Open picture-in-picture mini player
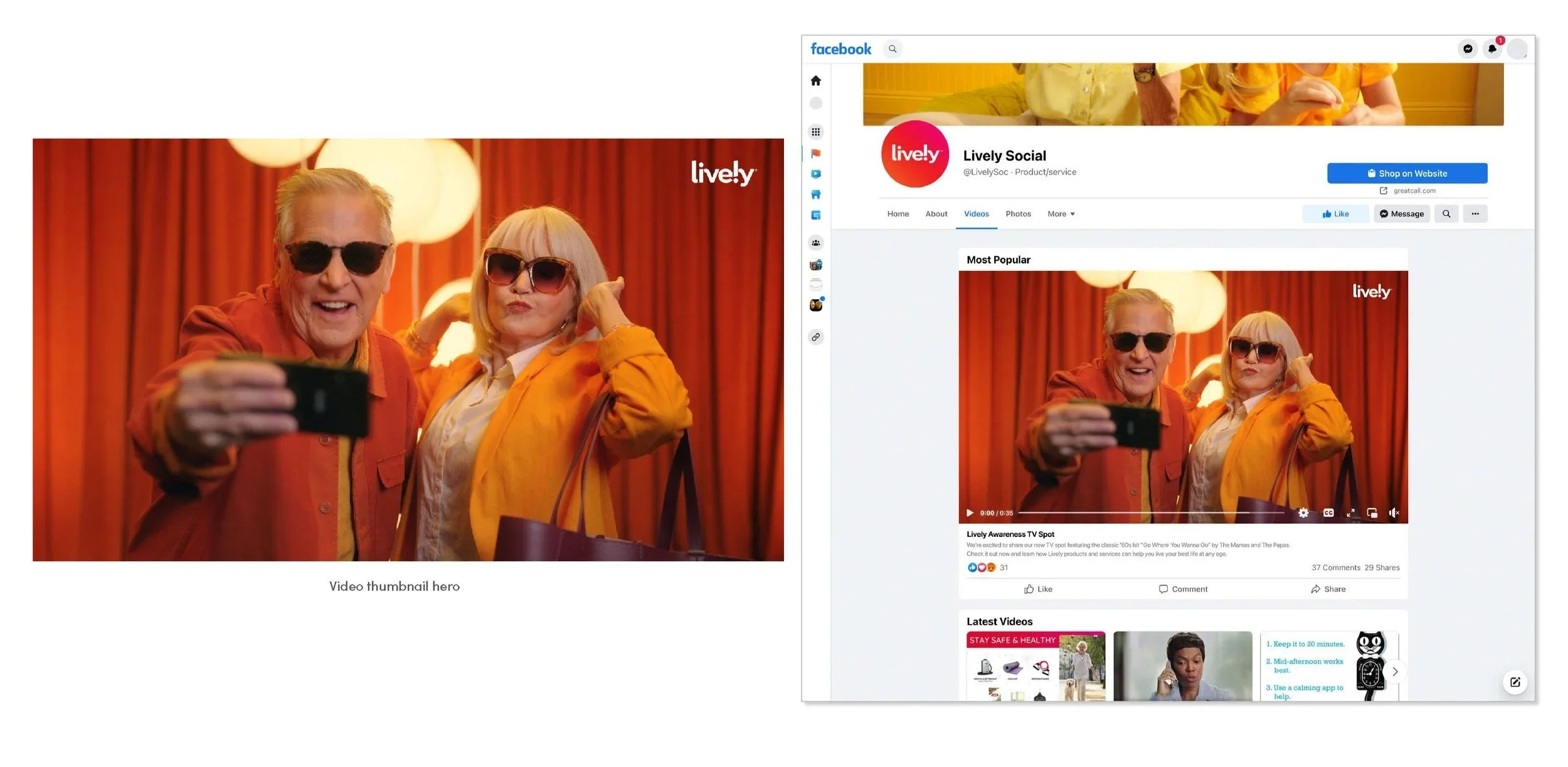Image resolution: width=1568 pixels, height=767 pixels. [1372, 513]
